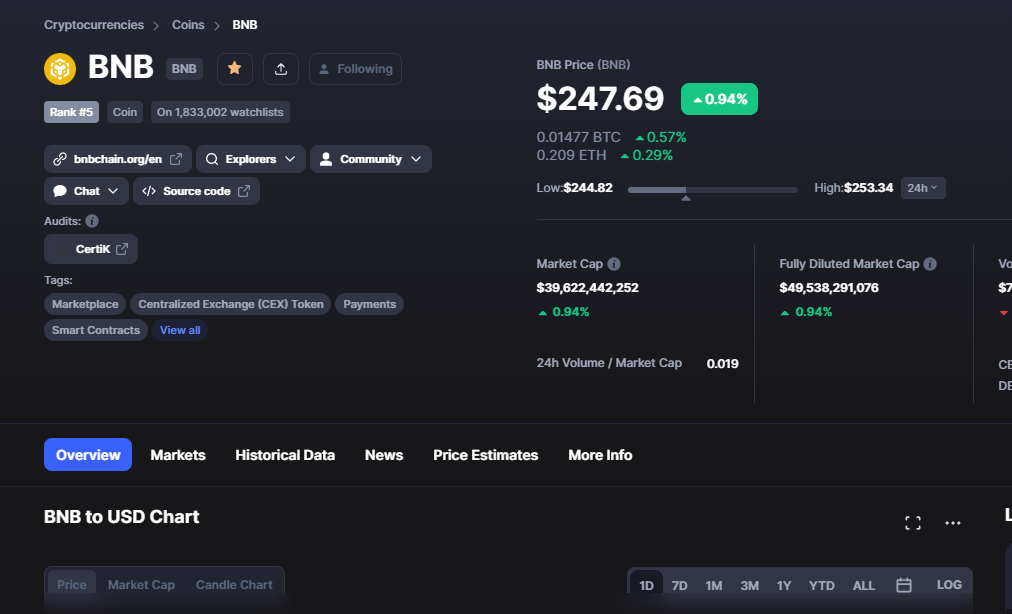
Task: Click the green 0.94% price change badge
Action: click(719, 99)
